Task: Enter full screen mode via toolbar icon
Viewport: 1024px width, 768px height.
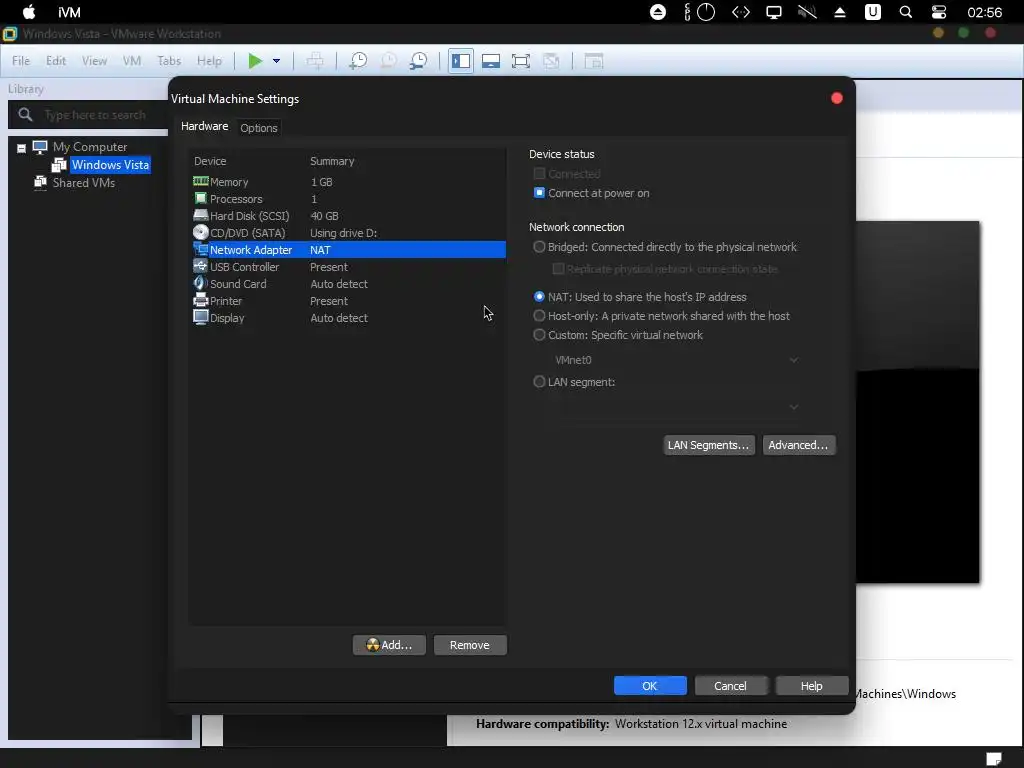Action: [521, 61]
